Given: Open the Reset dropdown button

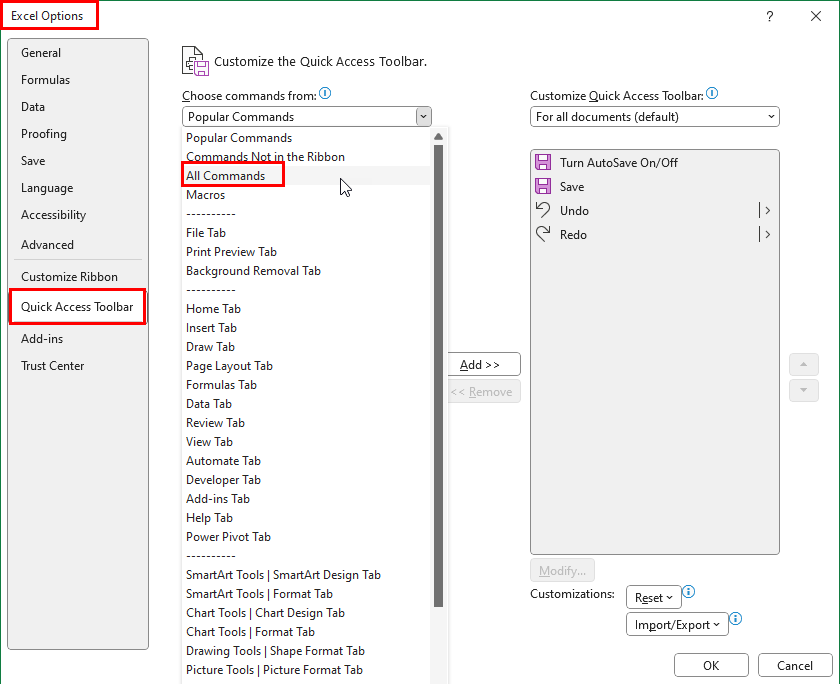Looking at the screenshot, I should pyautogui.click(x=654, y=598).
